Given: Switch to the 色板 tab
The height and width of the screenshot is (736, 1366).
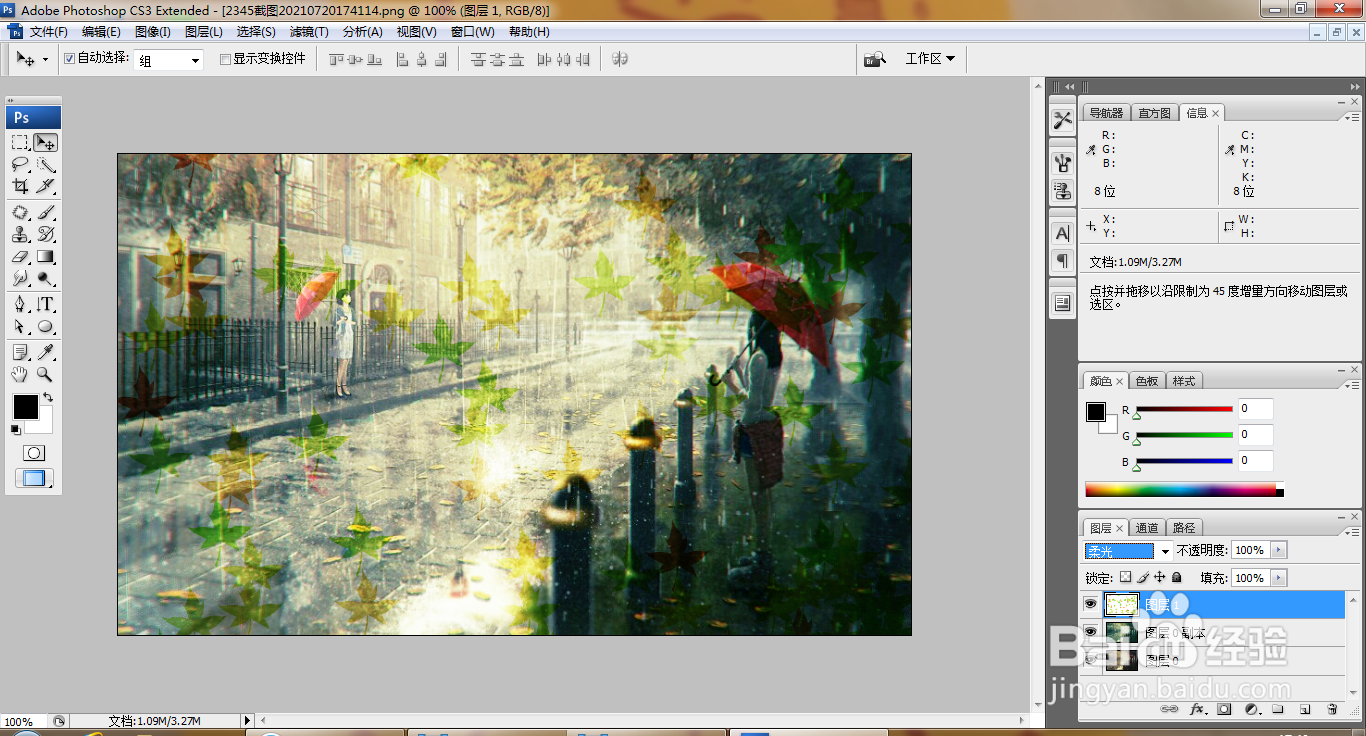Looking at the screenshot, I should pyautogui.click(x=1147, y=381).
